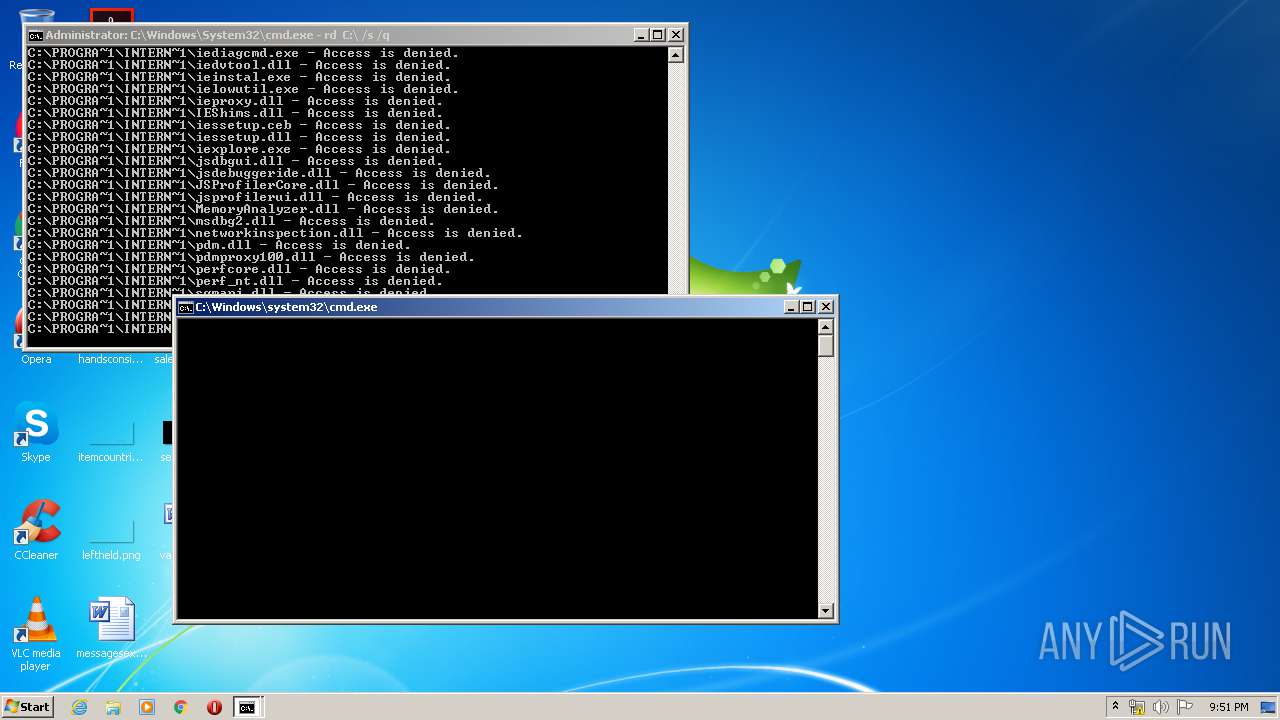Screen dimensions: 1280x720
Task: Open Skype desktop shortcut
Action: 36,432
